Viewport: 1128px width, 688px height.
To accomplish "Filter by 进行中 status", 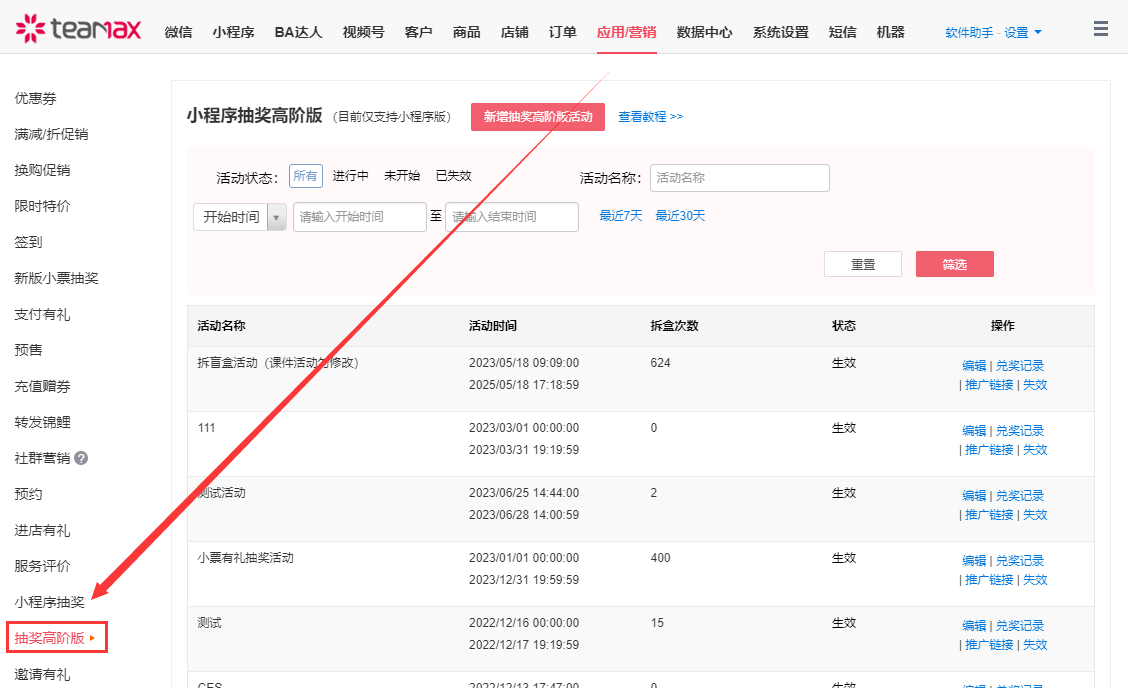I will 351,176.
